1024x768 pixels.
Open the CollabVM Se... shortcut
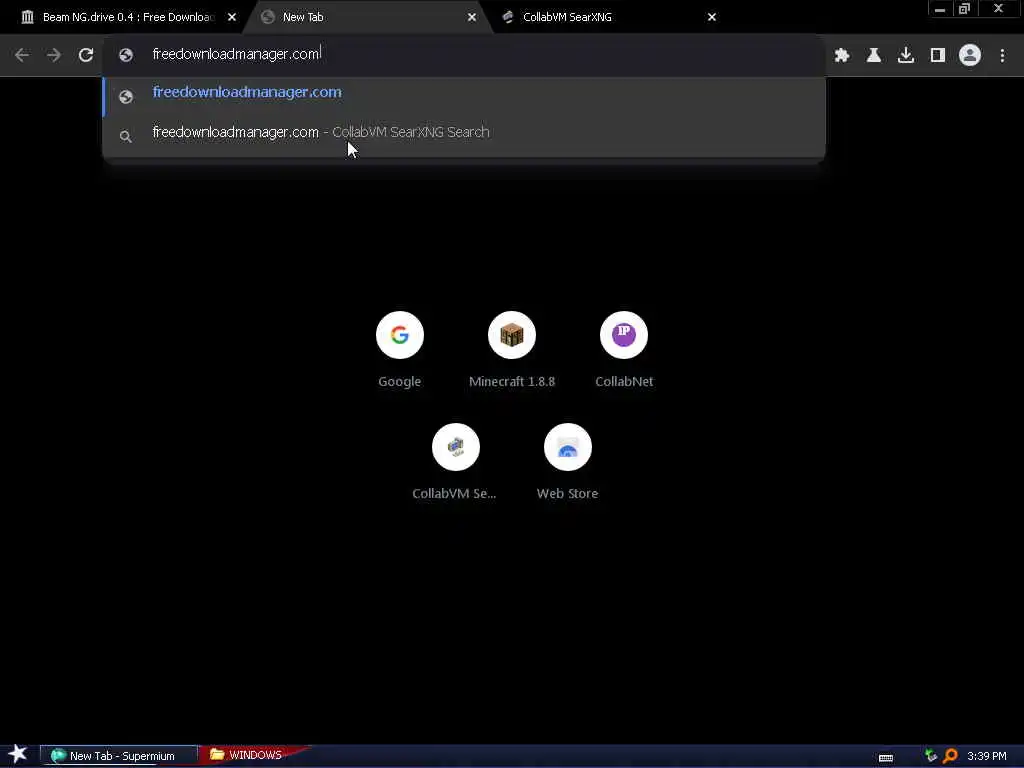[x=455, y=463]
